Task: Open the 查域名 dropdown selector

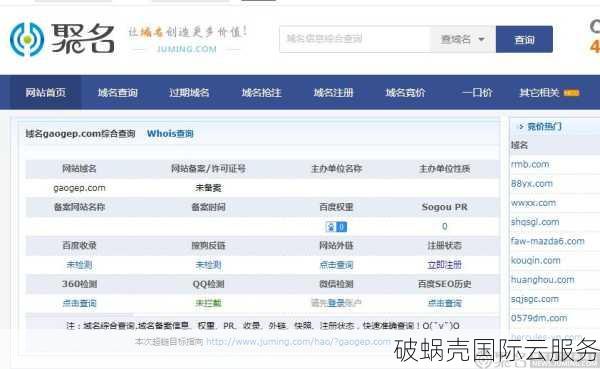Action: coord(463,39)
